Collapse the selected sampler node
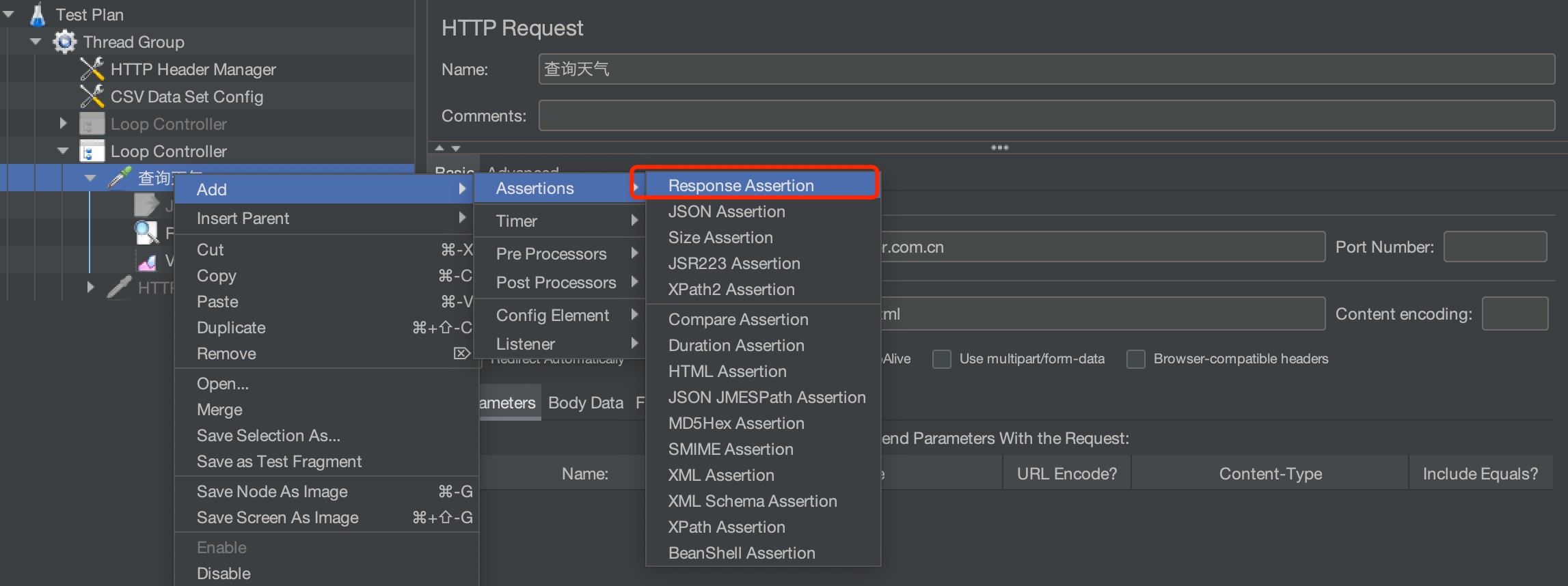 [x=90, y=178]
